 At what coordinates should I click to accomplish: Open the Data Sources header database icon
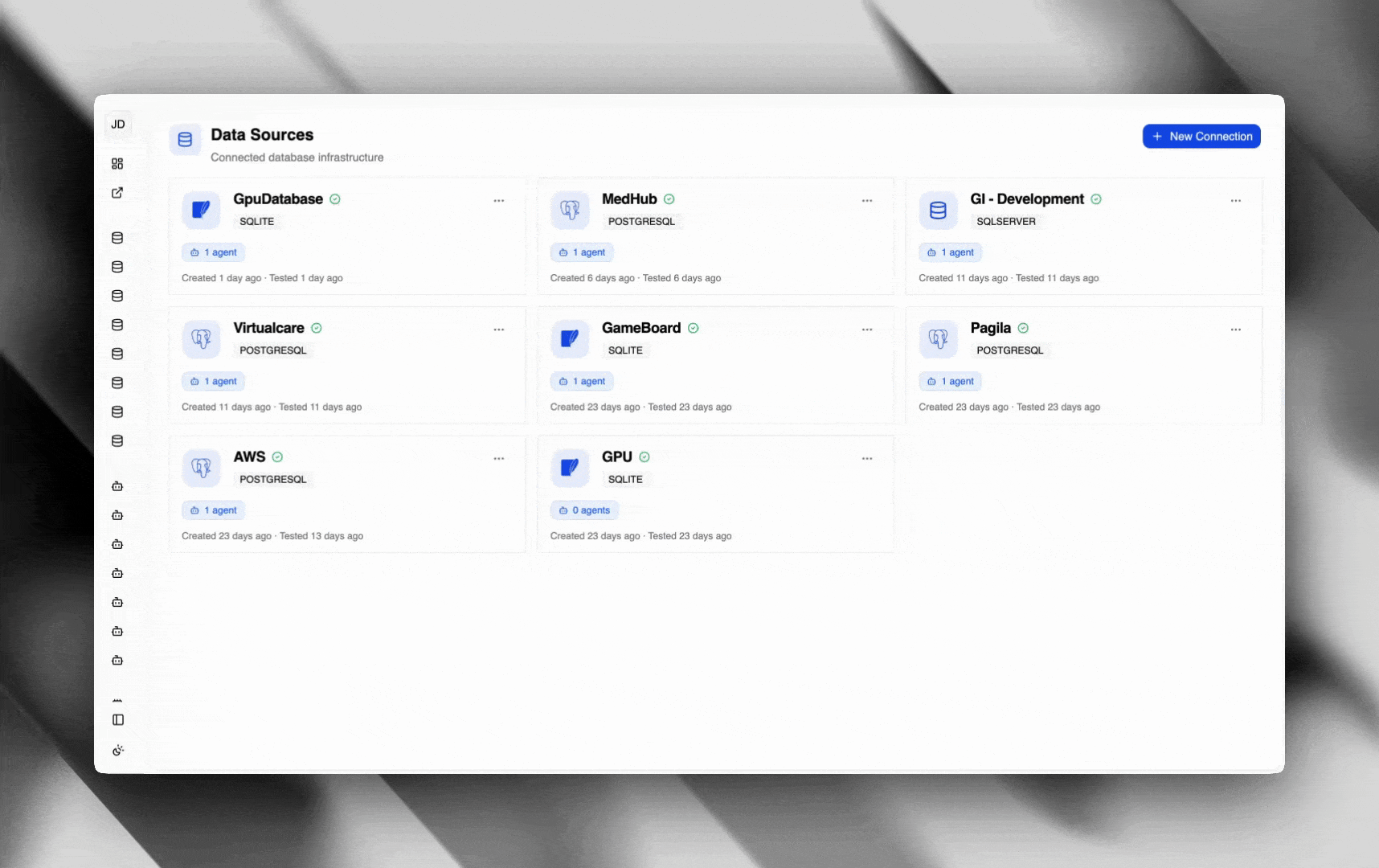click(x=185, y=139)
